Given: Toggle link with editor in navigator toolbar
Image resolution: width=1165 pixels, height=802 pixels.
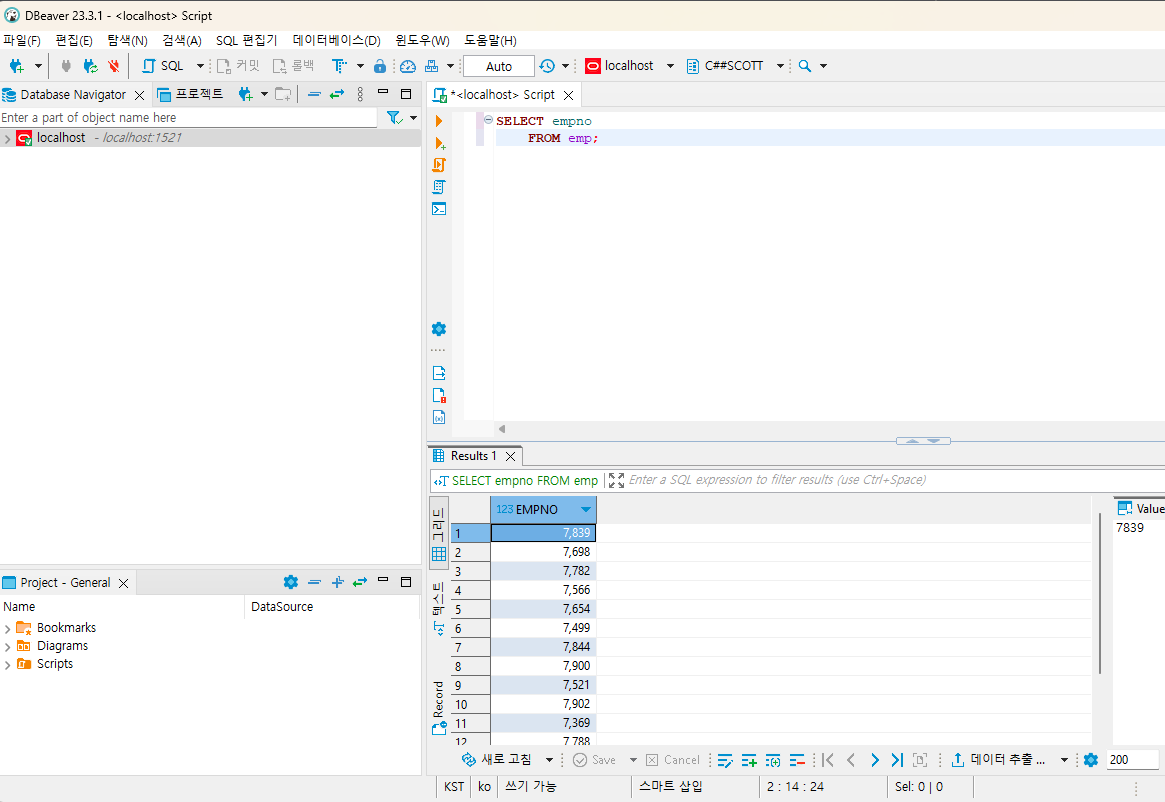Looking at the screenshot, I should coord(337,94).
